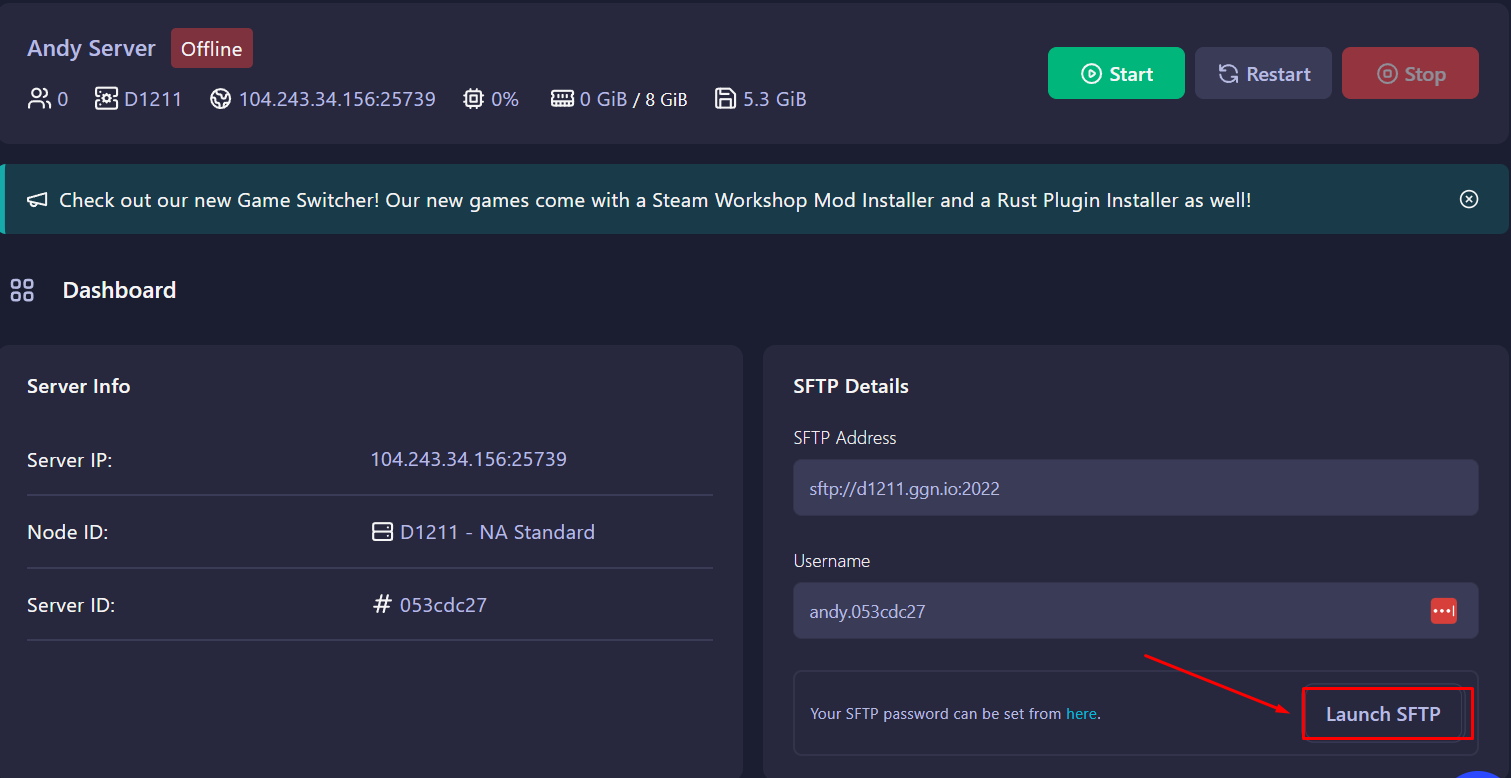Open the 'here' link to set SFTP password
Viewport: 1511px width, 778px height.
pyautogui.click(x=1082, y=713)
